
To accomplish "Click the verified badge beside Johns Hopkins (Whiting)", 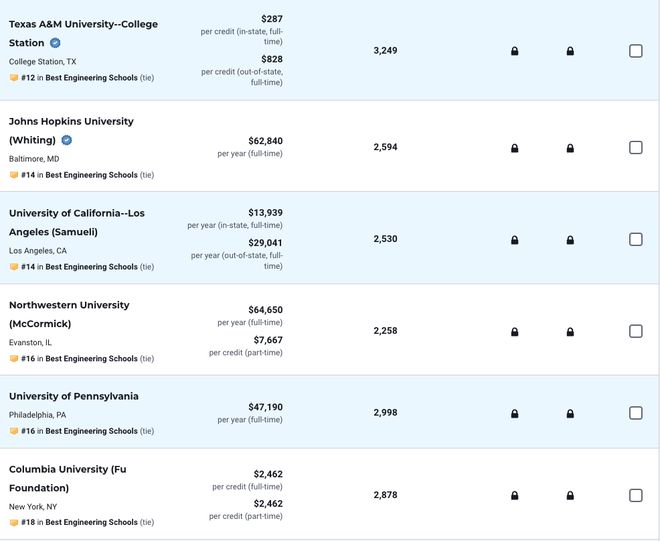I will point(67,140).
